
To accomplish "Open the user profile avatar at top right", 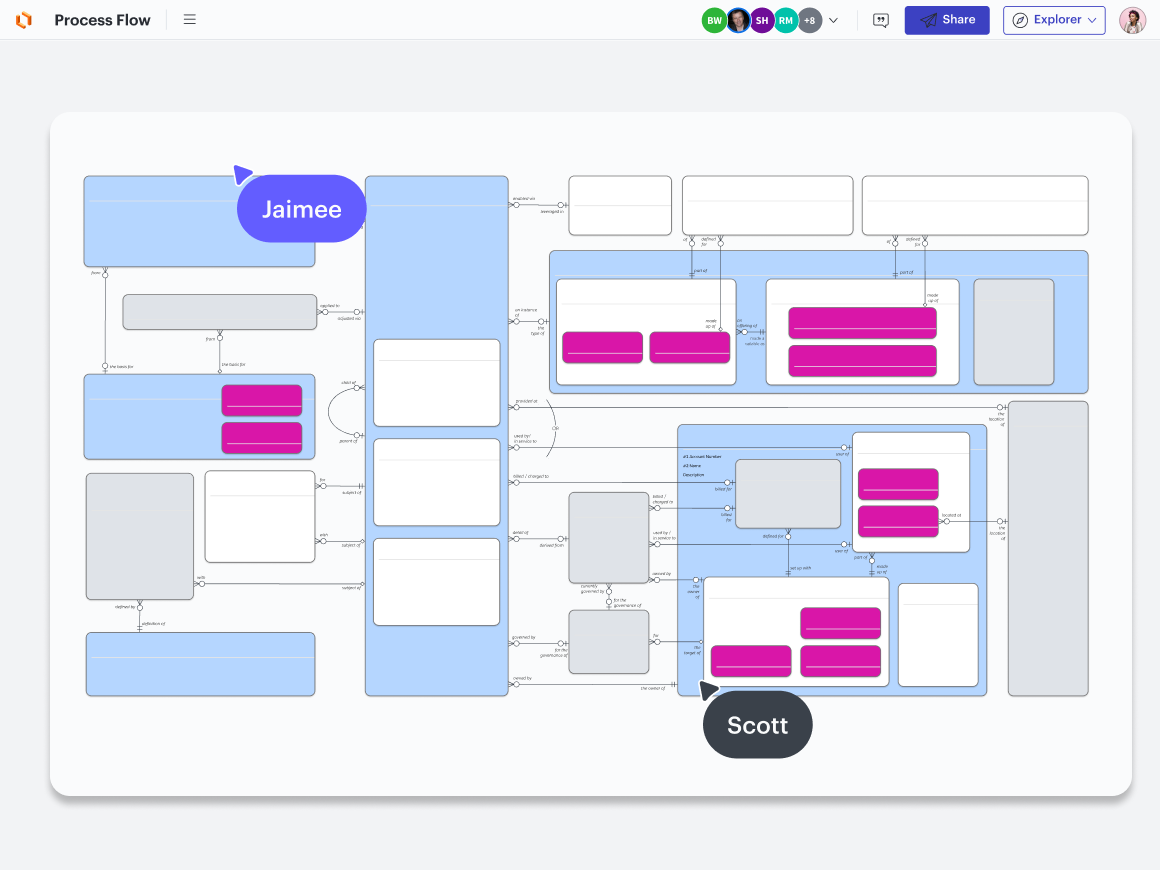I will pyautogui.click(x=1132, y=20).
